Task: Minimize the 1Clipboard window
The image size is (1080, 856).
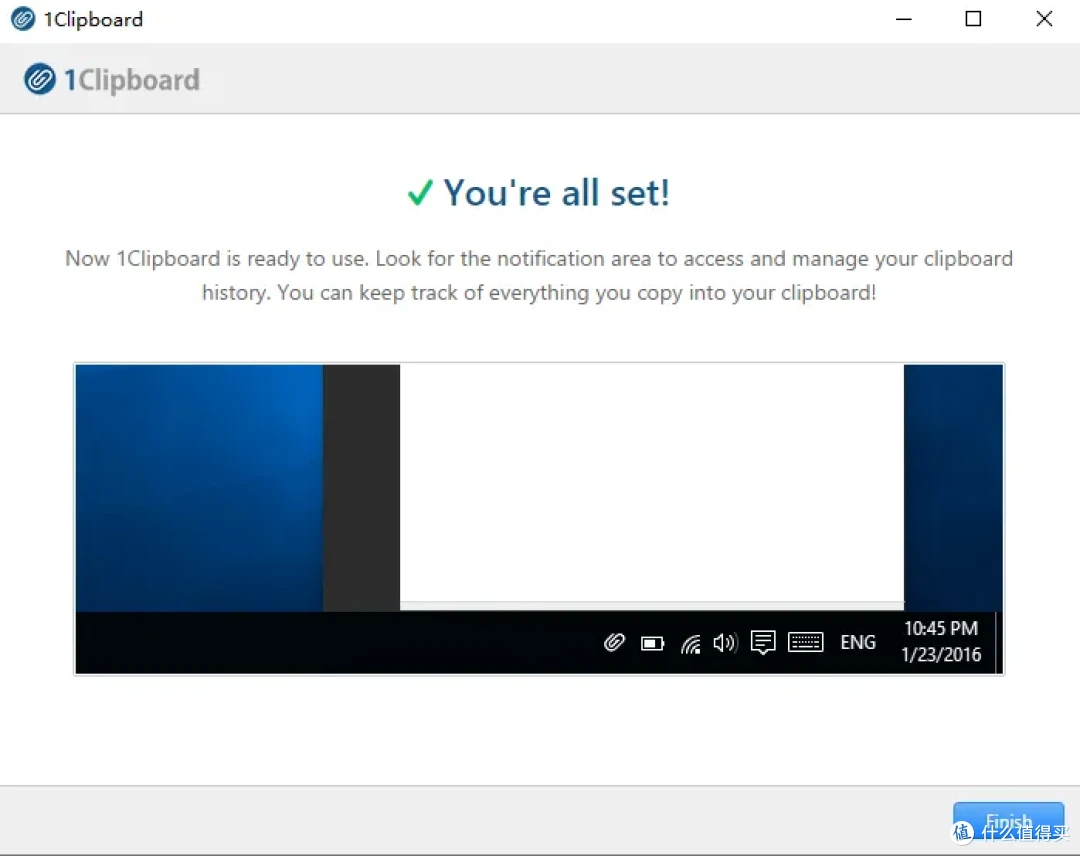Action: [x=904, y=19]
